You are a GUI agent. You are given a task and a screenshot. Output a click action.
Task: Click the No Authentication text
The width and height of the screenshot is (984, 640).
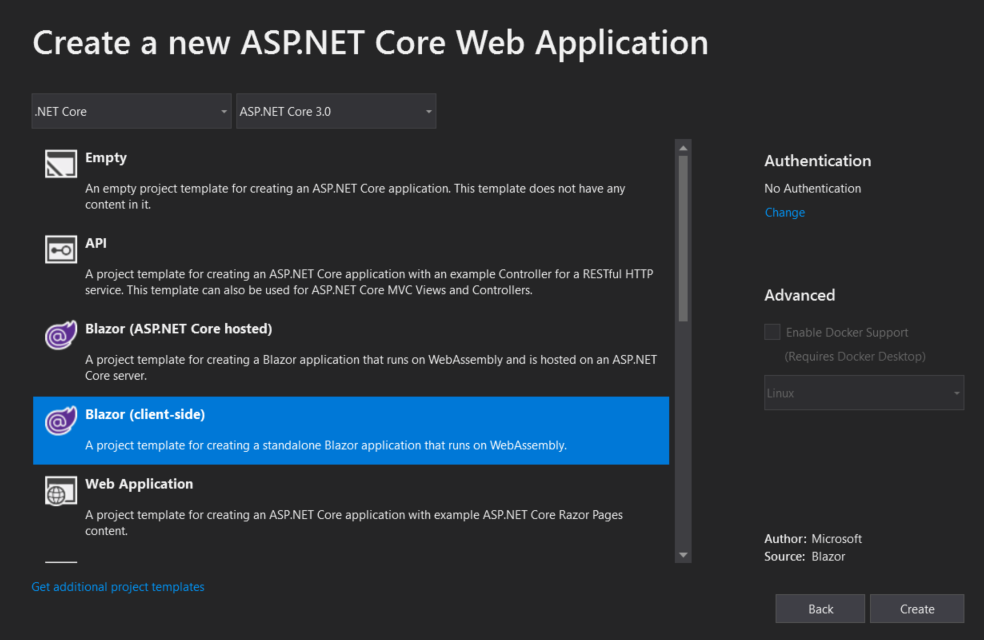pos(813,189)
